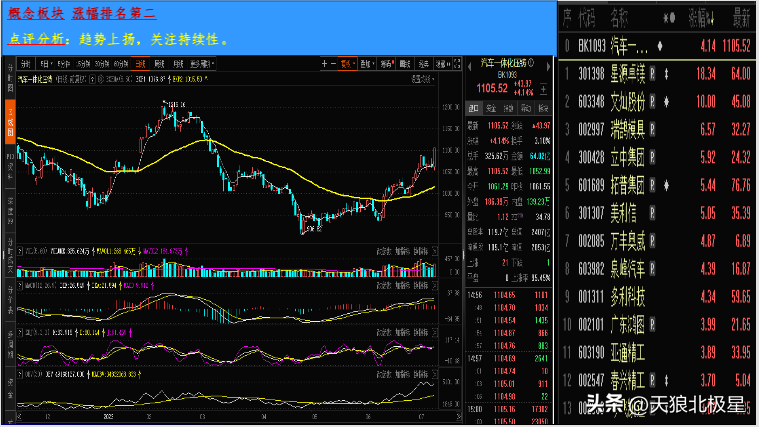Image resolution: width=759 pixels, height=427 pixels.
Task: Zoom in the chart with plus icon
Action: tap(324, 64)
